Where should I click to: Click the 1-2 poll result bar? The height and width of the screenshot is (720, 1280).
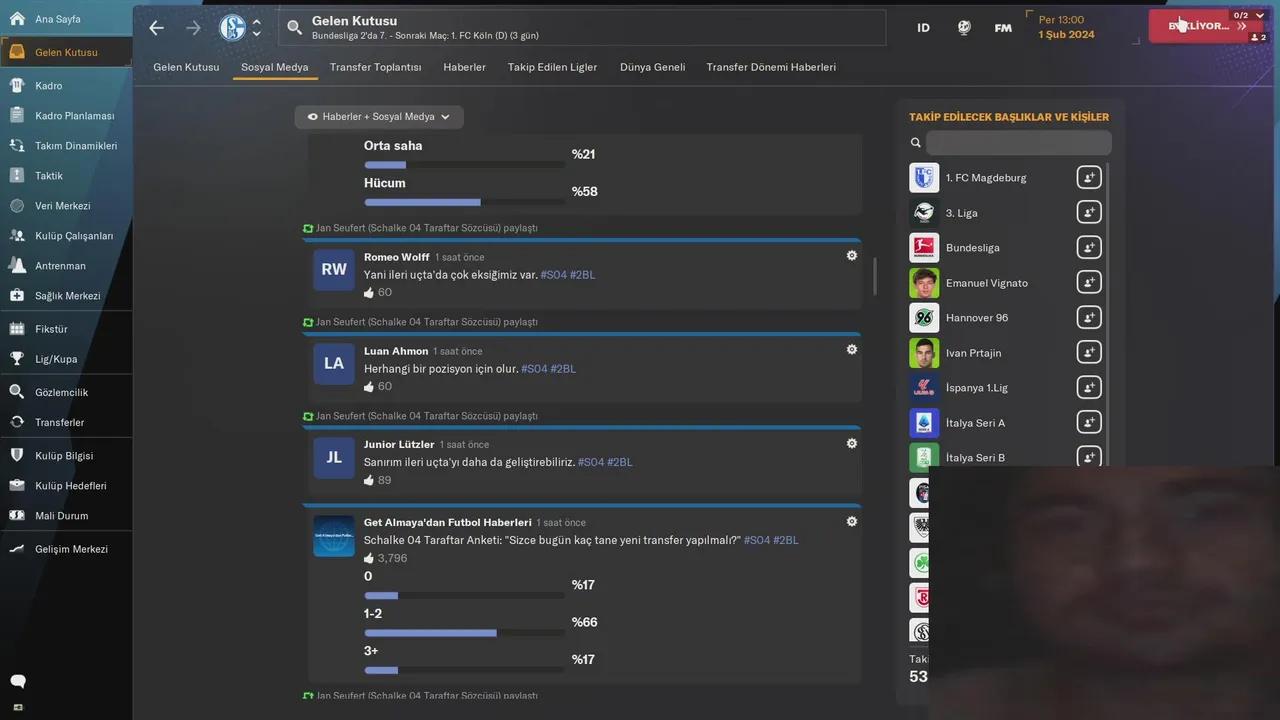click(x=465, y=633)
